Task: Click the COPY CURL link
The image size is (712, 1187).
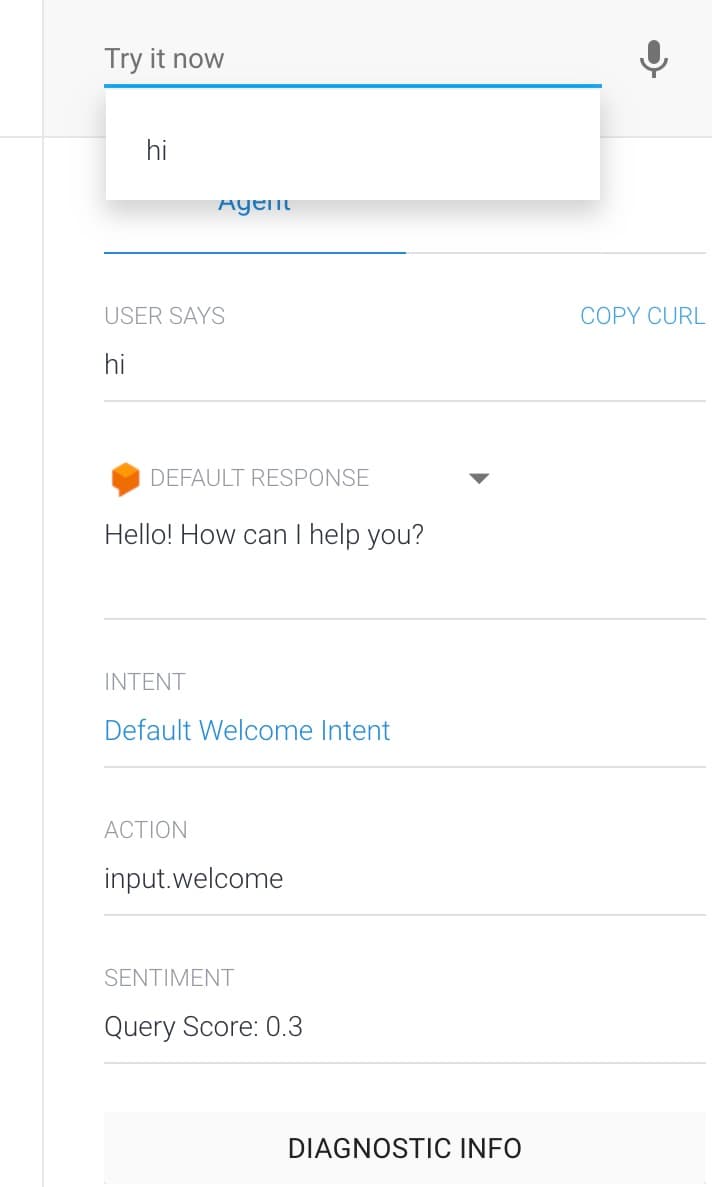Action: point(642,316)
